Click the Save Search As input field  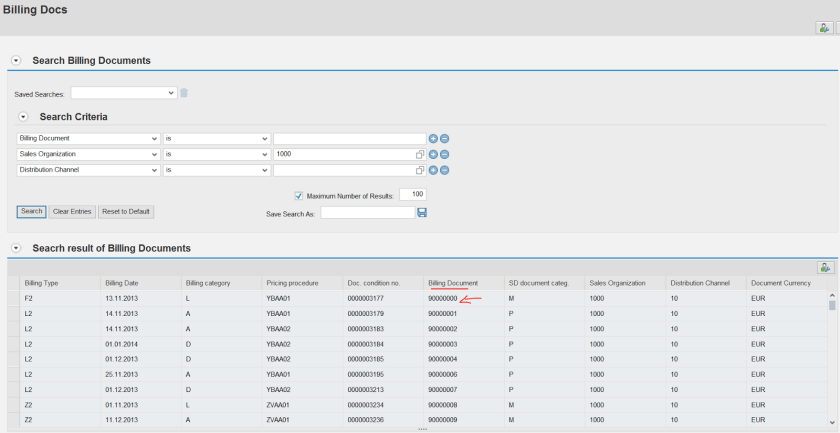(x=367, y=213)
